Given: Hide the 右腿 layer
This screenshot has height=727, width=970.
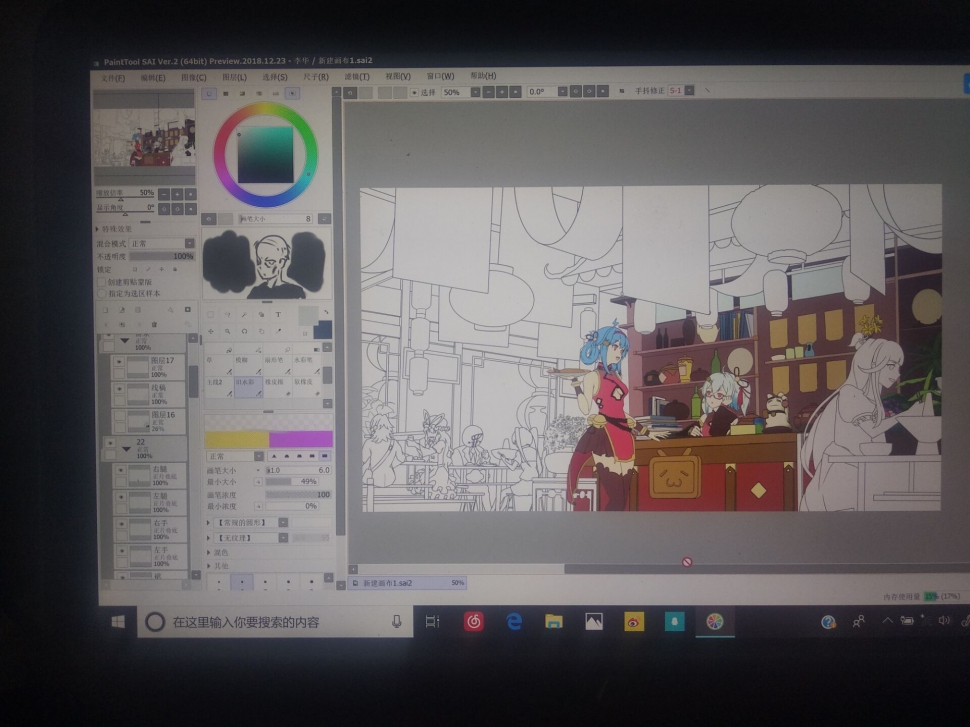Looking at the screenshot, I should [121, 470].
